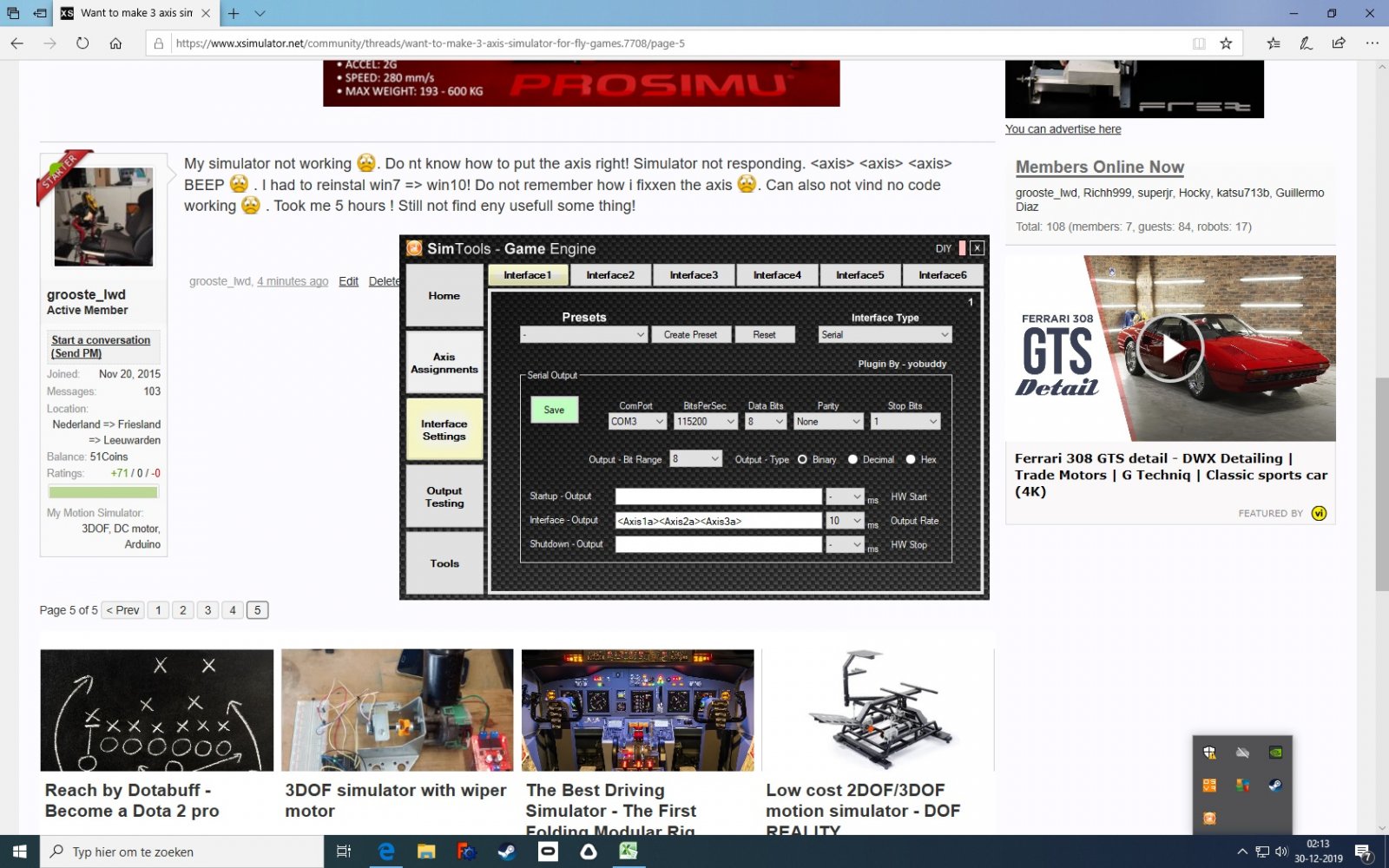Select the Binary output type radio
The height and width of the screenshot is (868, 1389).
(802, 459)
